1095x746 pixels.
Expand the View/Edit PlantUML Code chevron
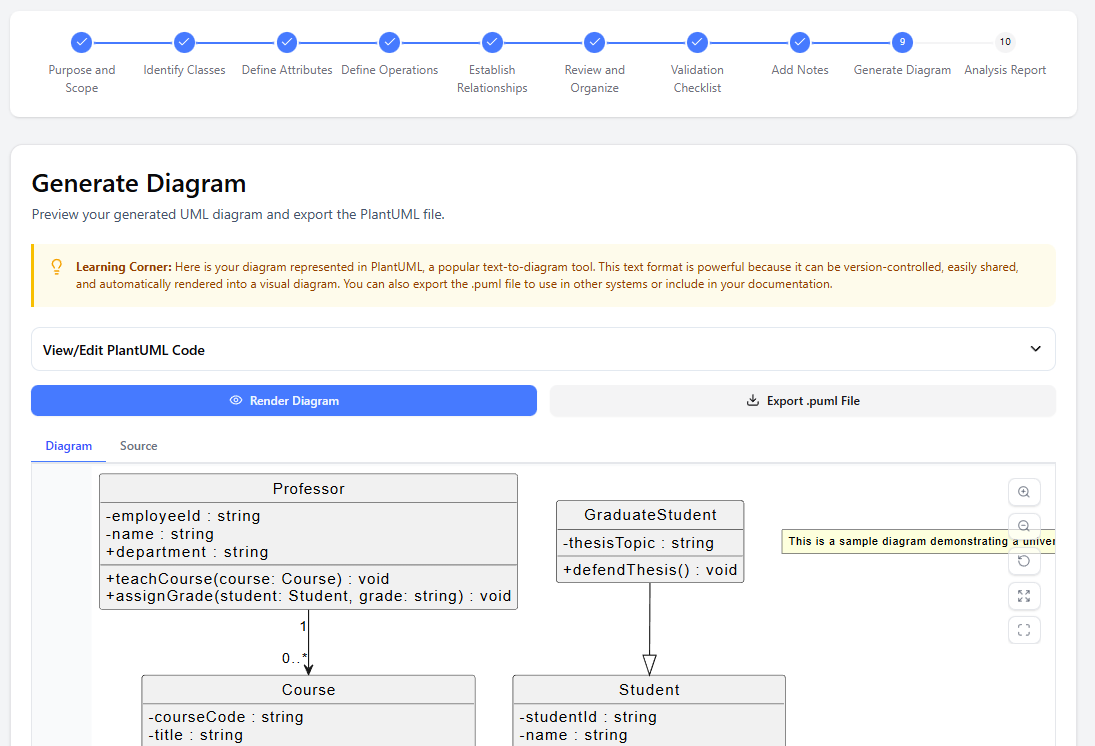pos(1035,349)
